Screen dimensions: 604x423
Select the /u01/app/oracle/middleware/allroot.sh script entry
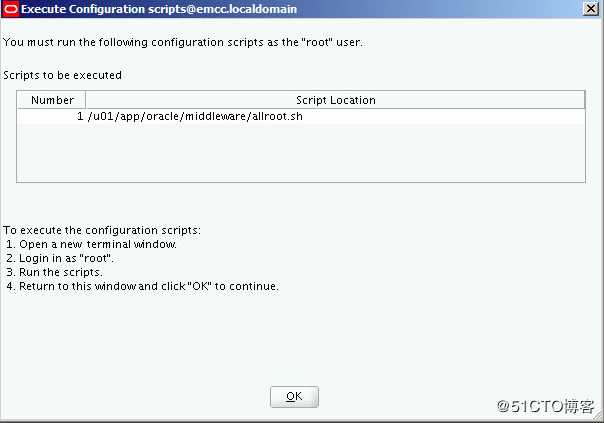(195, 116)
